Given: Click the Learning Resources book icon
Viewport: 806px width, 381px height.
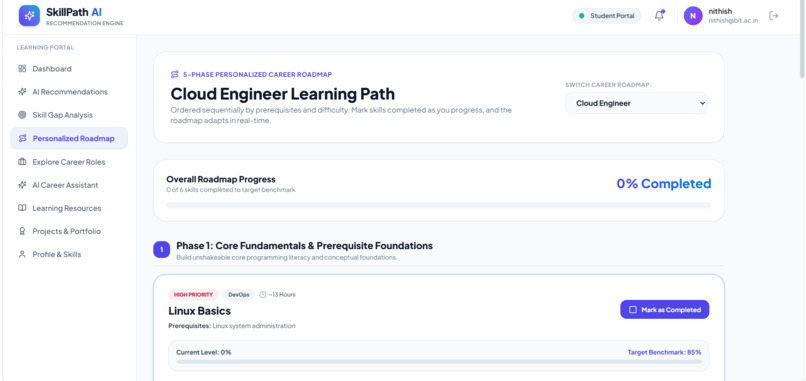Looking at the screenshot, I should 22,208.
